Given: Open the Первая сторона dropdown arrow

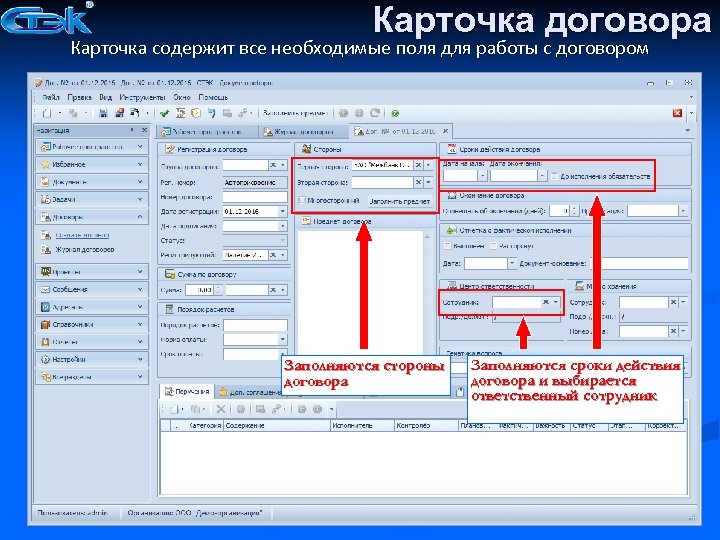Looking at the screenshot, I should pyautogui.click(x=428, y=165).
